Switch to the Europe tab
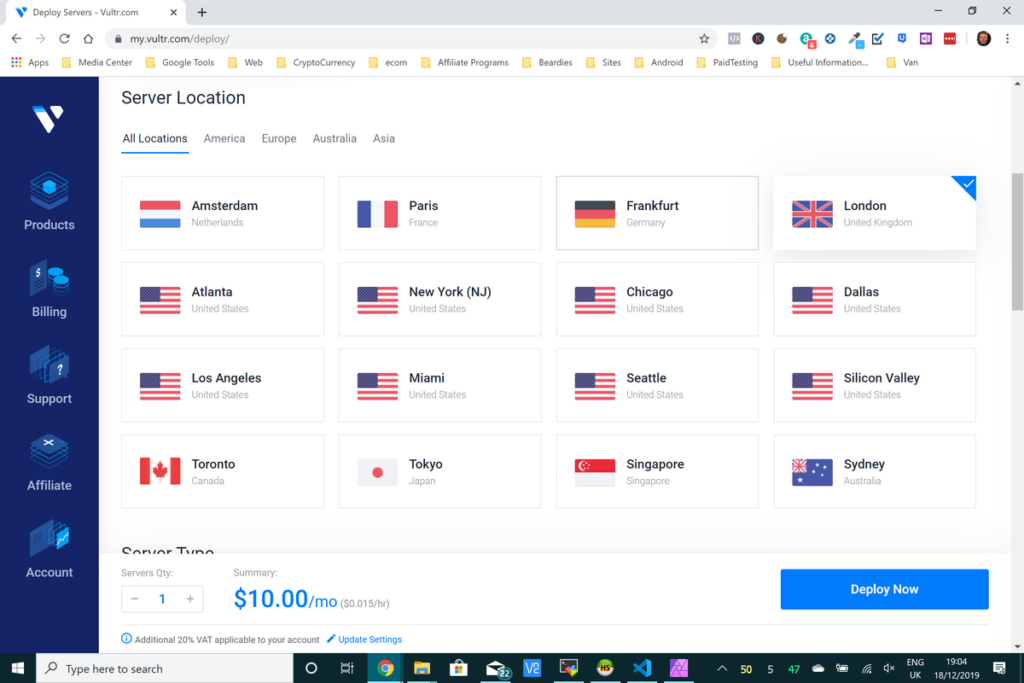Screen dimensions: 1024x683 pos(279,138)
